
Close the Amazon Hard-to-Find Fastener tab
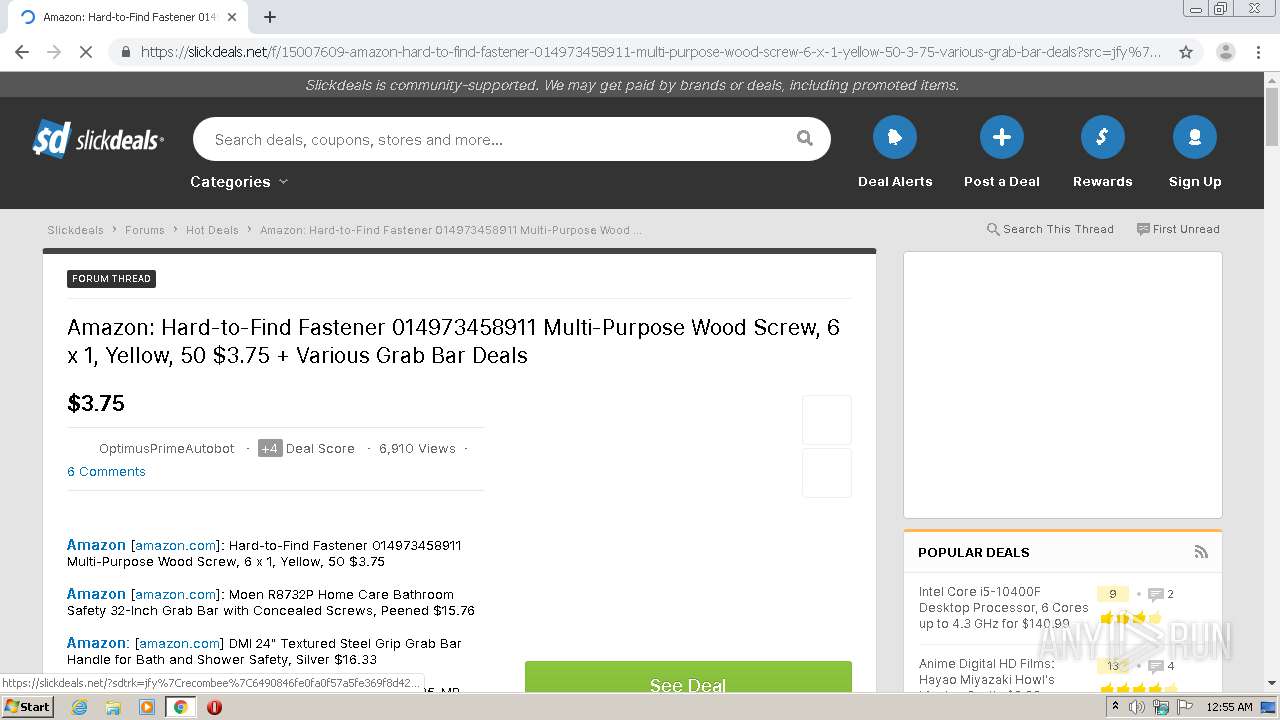(232, 17)
